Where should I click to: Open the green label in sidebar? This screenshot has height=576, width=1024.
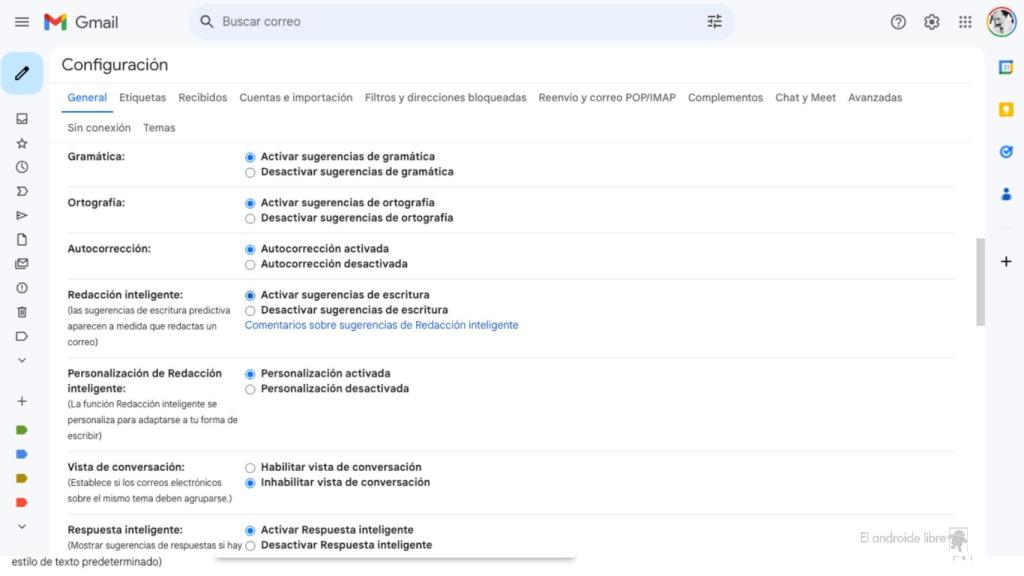coord(22,430)
